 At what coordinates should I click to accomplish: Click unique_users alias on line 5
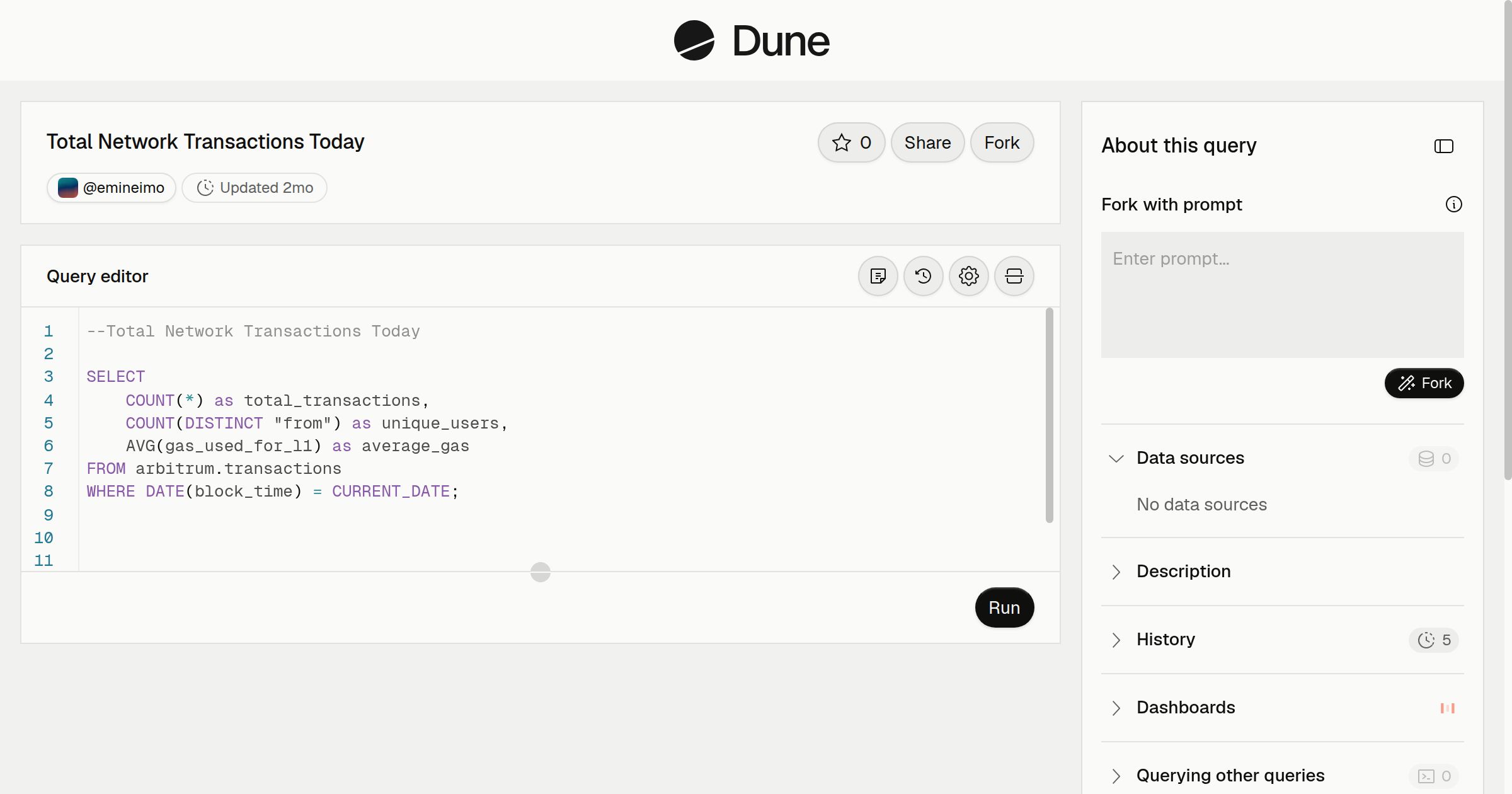pos(440,423)
